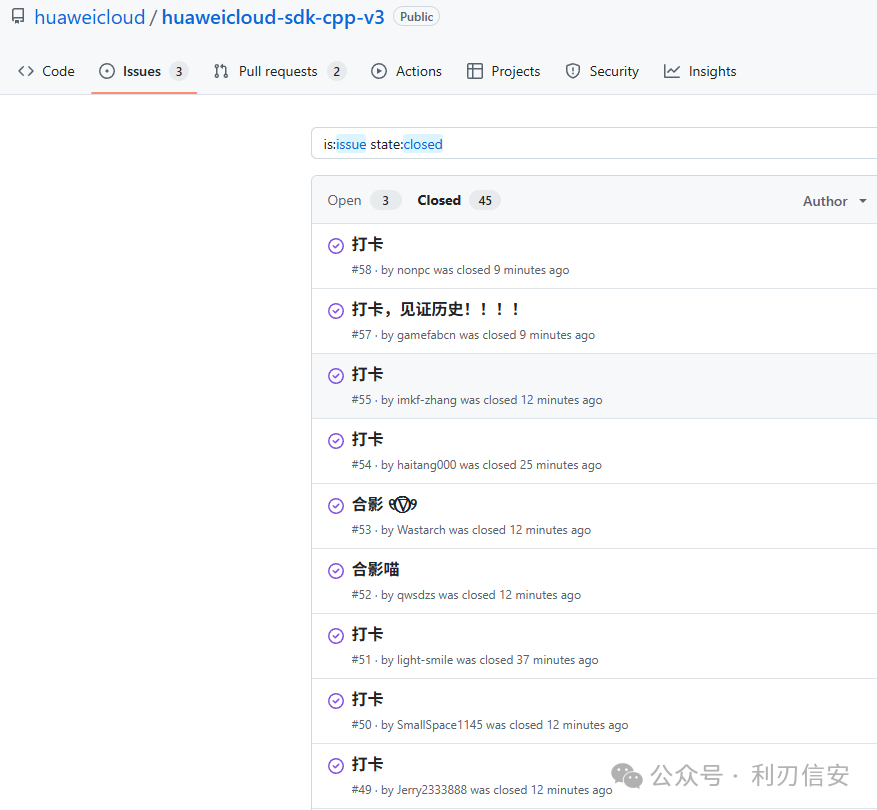Click the Public visibility badge

point(416,17)
